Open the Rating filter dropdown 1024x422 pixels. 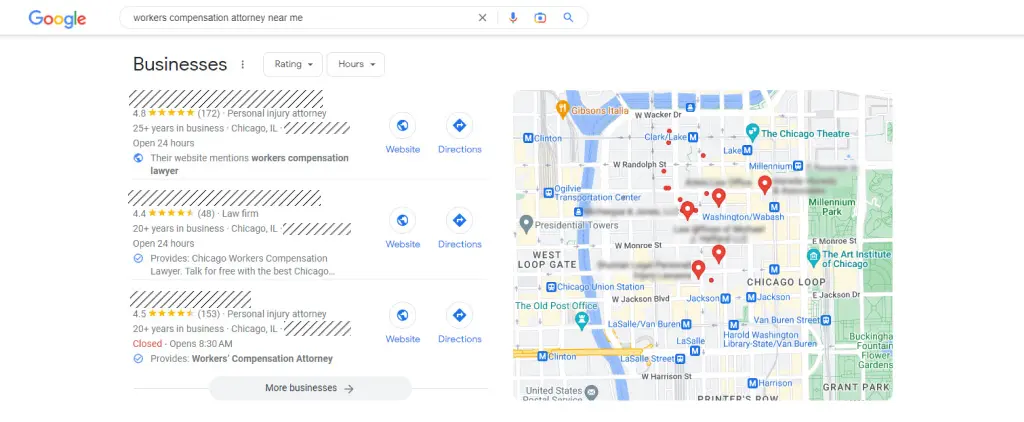293,65
